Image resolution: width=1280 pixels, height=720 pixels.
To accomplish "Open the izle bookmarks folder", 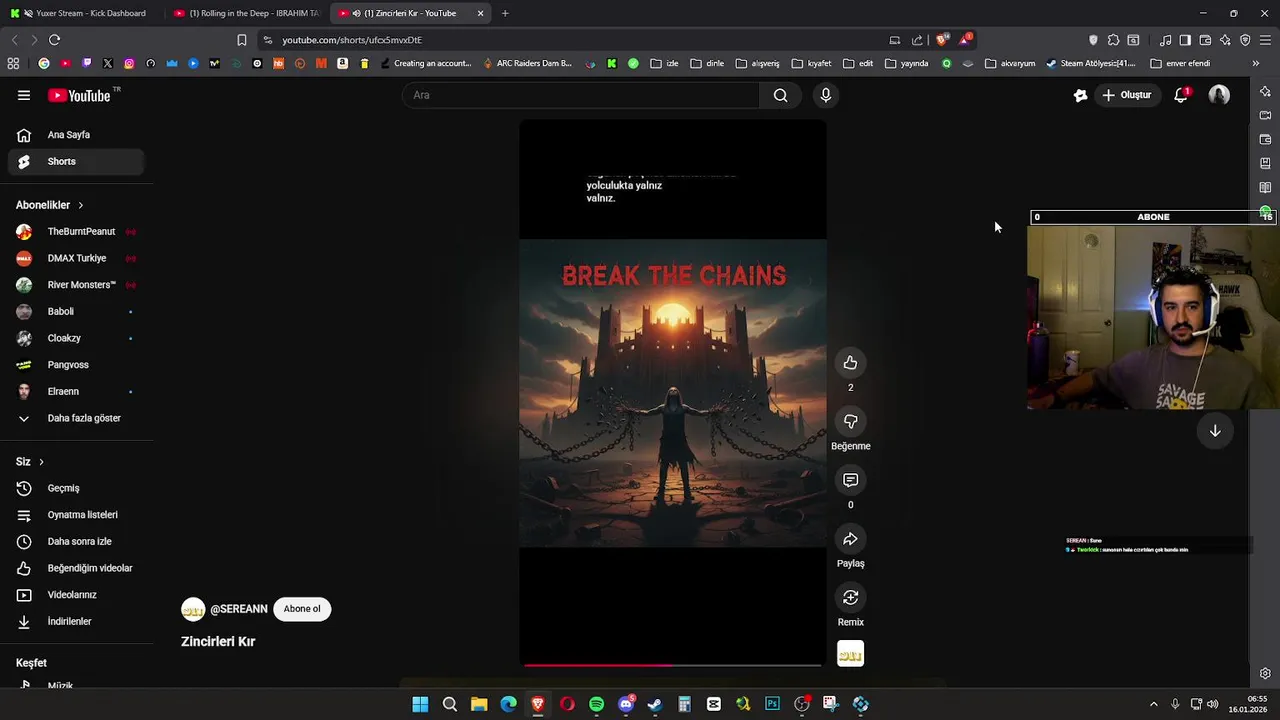I will 664,63.
